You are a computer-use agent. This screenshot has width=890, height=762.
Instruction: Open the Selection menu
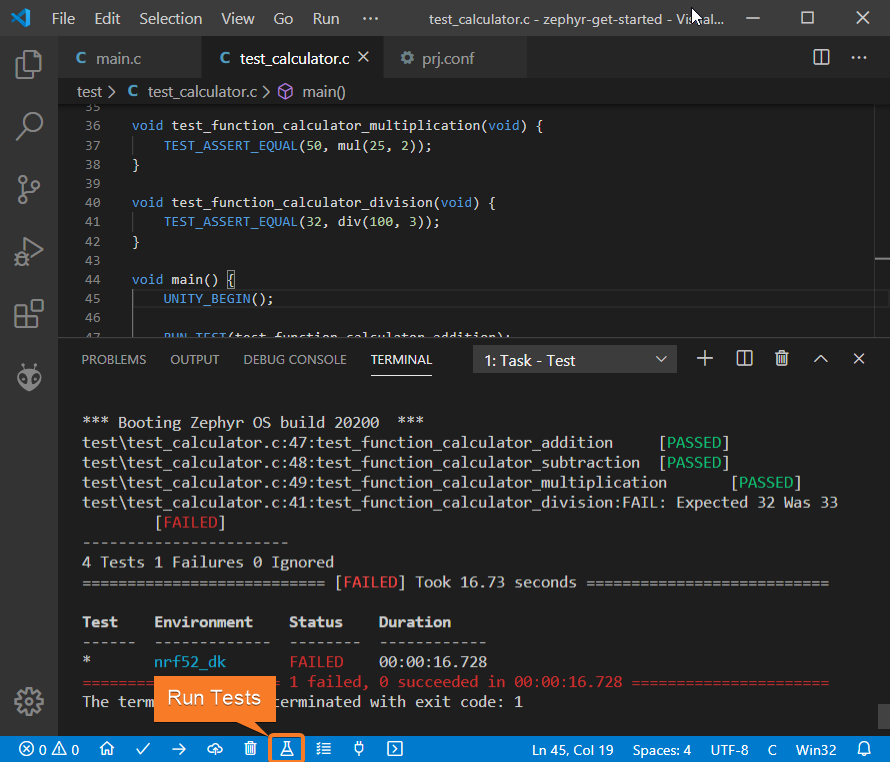click(x=171, y=19)
